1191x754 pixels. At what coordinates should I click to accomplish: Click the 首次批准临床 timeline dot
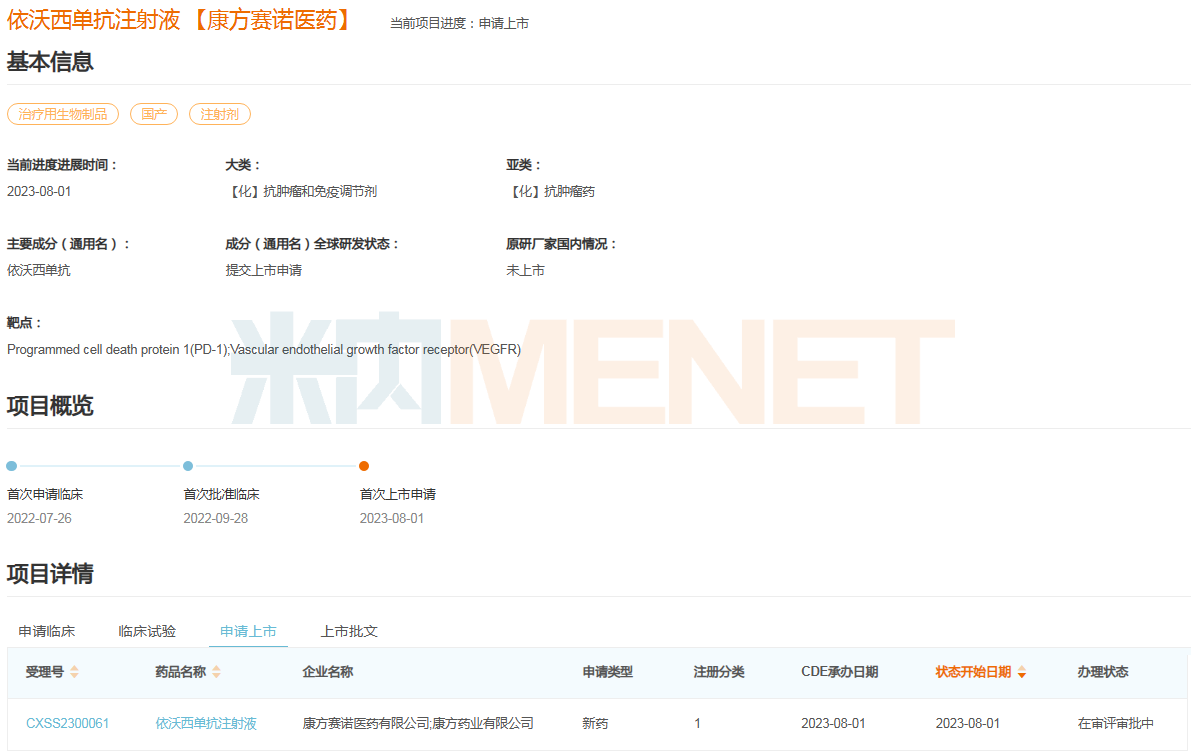[x=188, y=466]
